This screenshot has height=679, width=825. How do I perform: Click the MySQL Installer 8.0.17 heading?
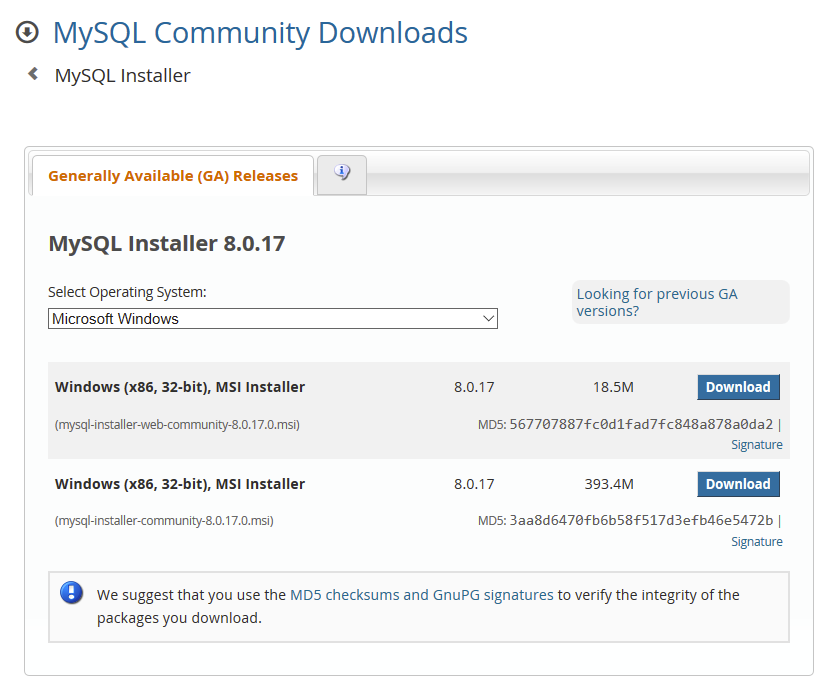tap(167, 244)
